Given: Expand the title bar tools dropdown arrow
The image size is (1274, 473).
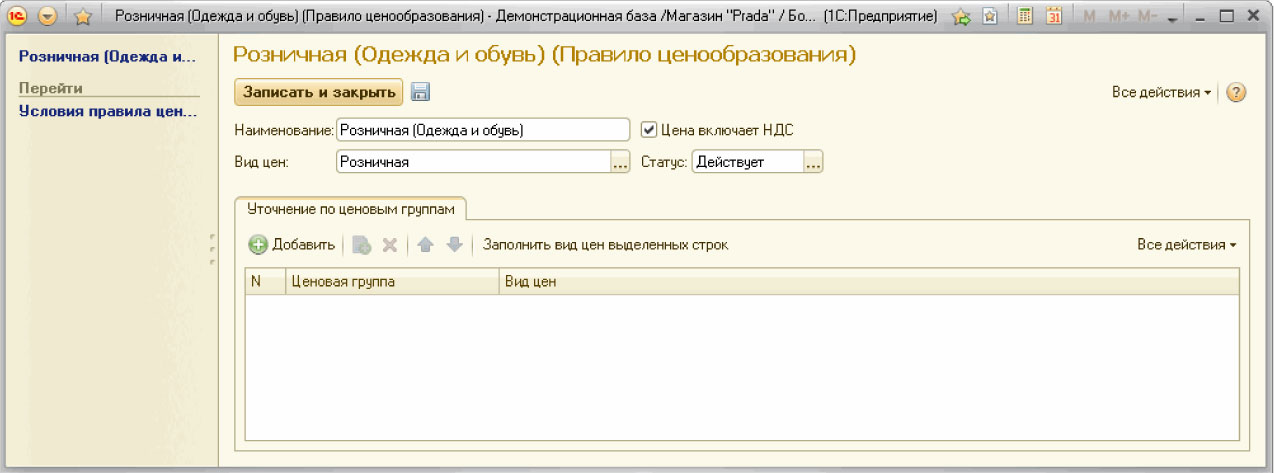Looking at the screenshot, I should pyautogui.click(x=1174, y=18).
